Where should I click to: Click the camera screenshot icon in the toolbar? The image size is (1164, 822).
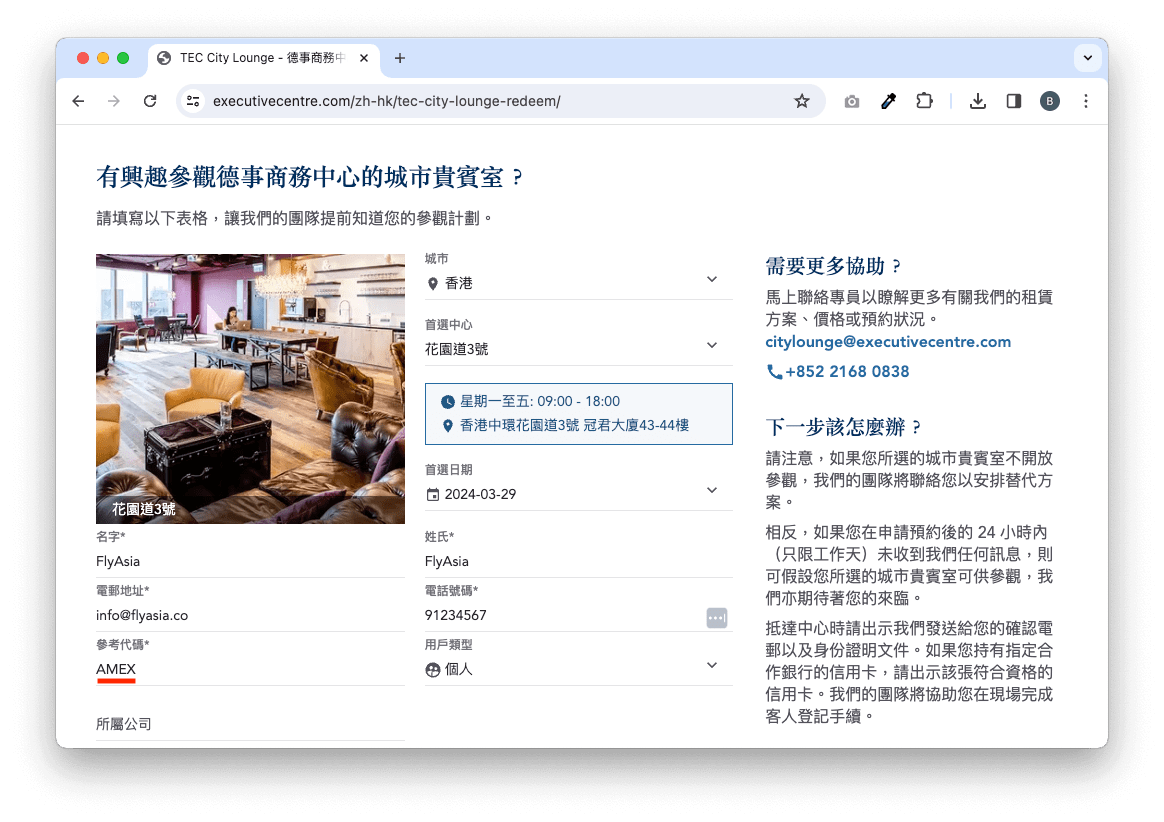tap(851, 101)
